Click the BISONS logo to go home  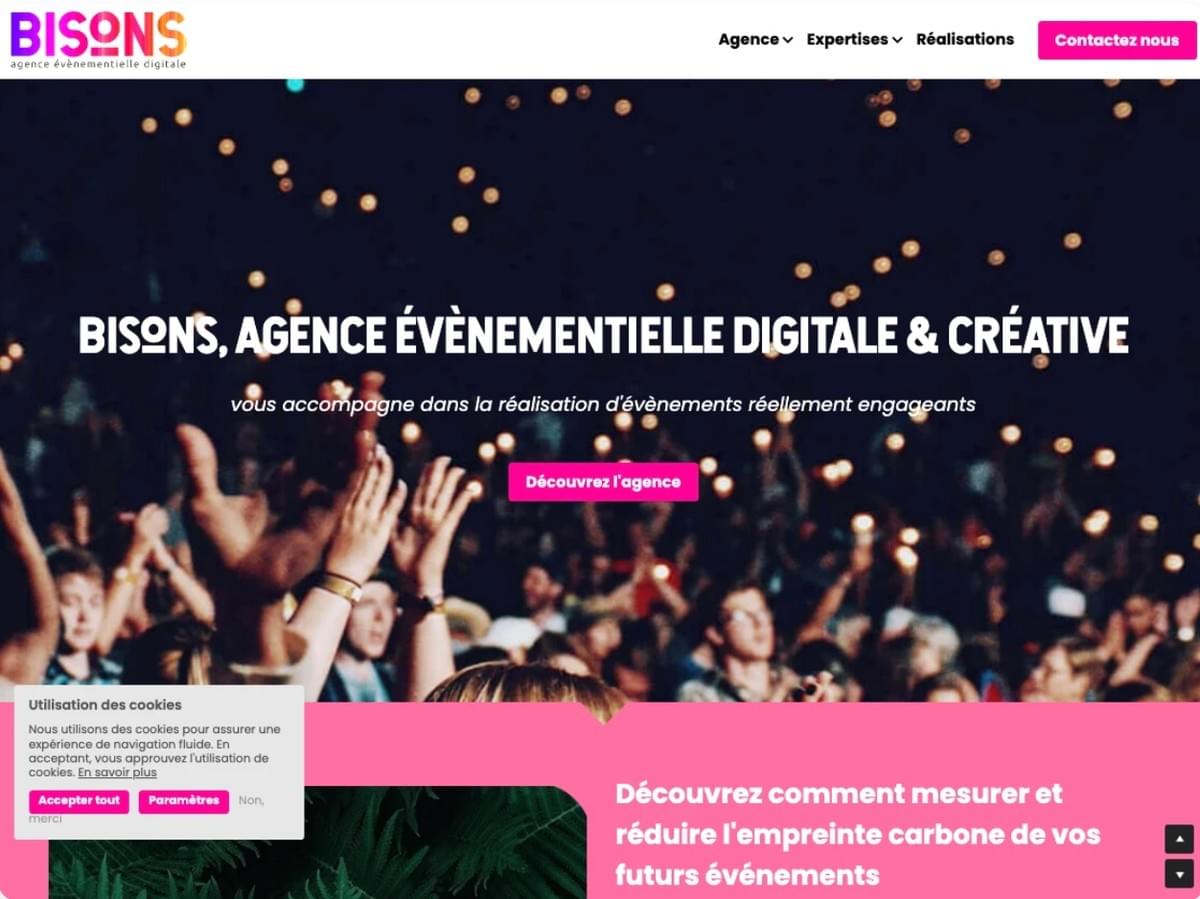coord(98,39)
